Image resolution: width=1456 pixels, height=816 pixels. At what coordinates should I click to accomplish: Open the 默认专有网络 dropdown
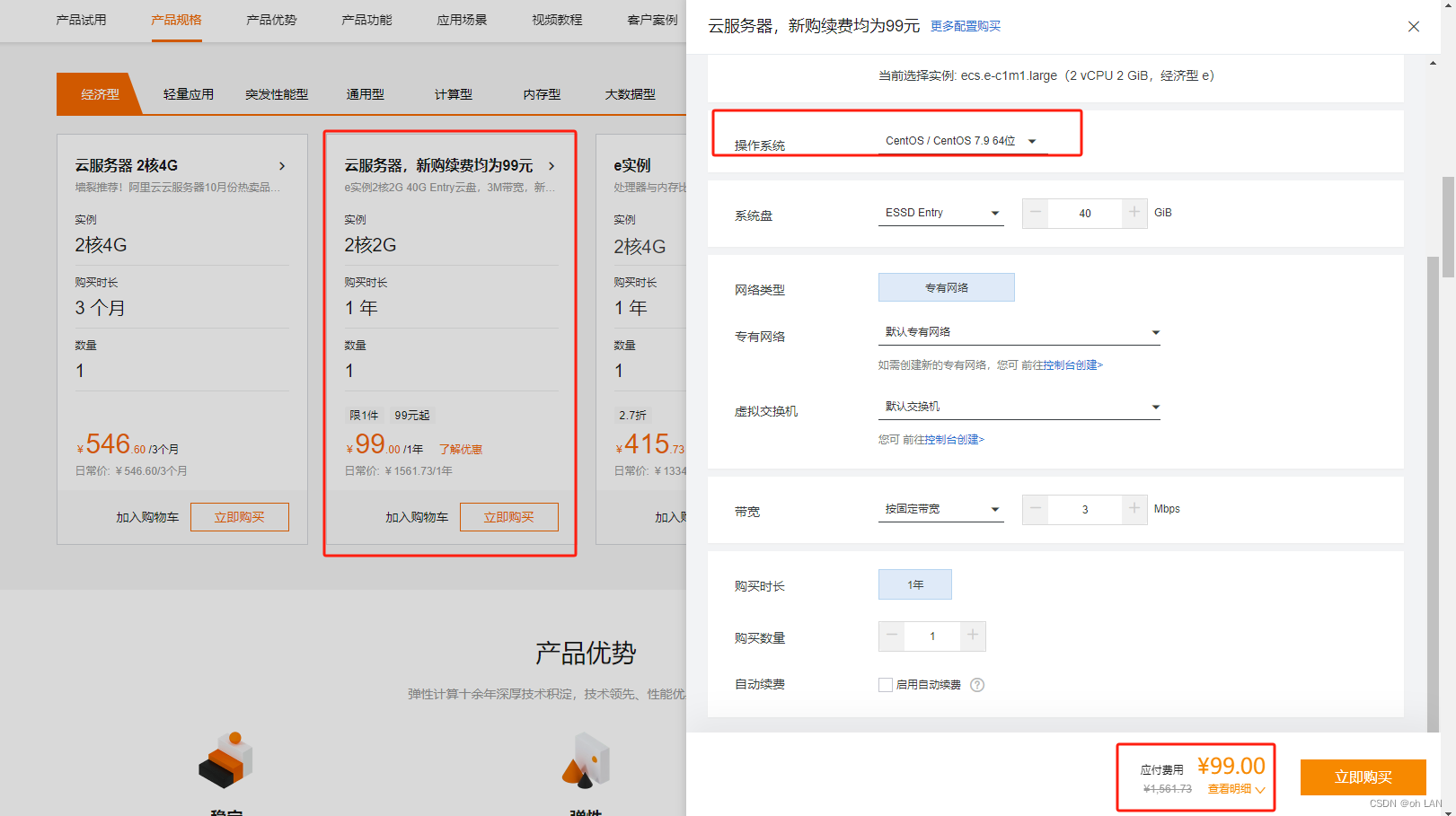[x=1019, y=331]
